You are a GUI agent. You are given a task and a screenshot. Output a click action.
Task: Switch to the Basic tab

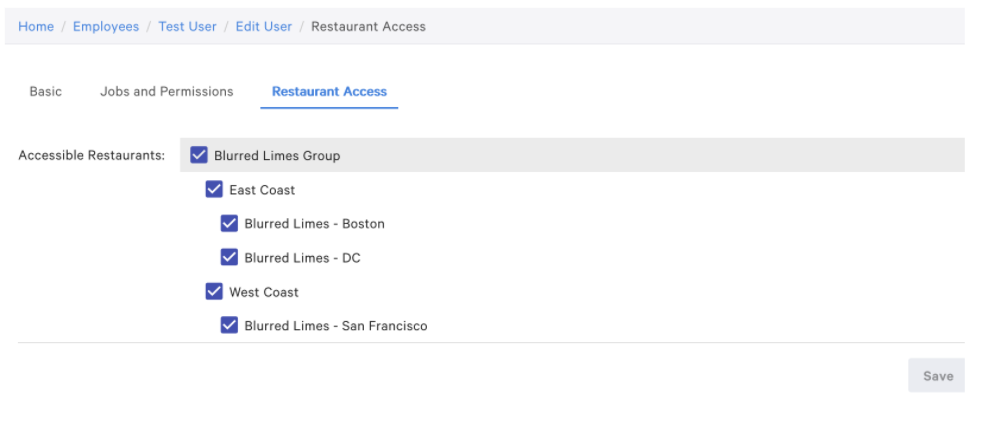point(46,91)
